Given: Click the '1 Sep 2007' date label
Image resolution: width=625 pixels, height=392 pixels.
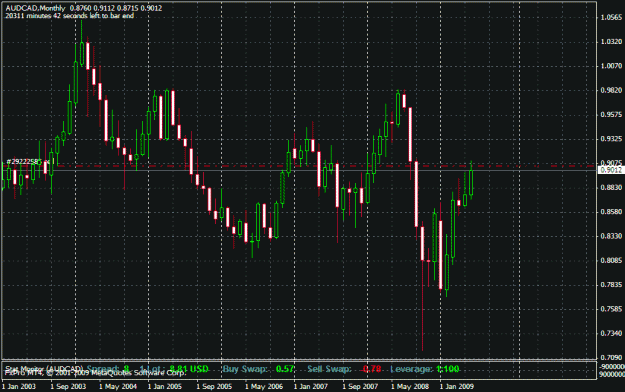Looking at the screenshot, I should tap(360, 386).
